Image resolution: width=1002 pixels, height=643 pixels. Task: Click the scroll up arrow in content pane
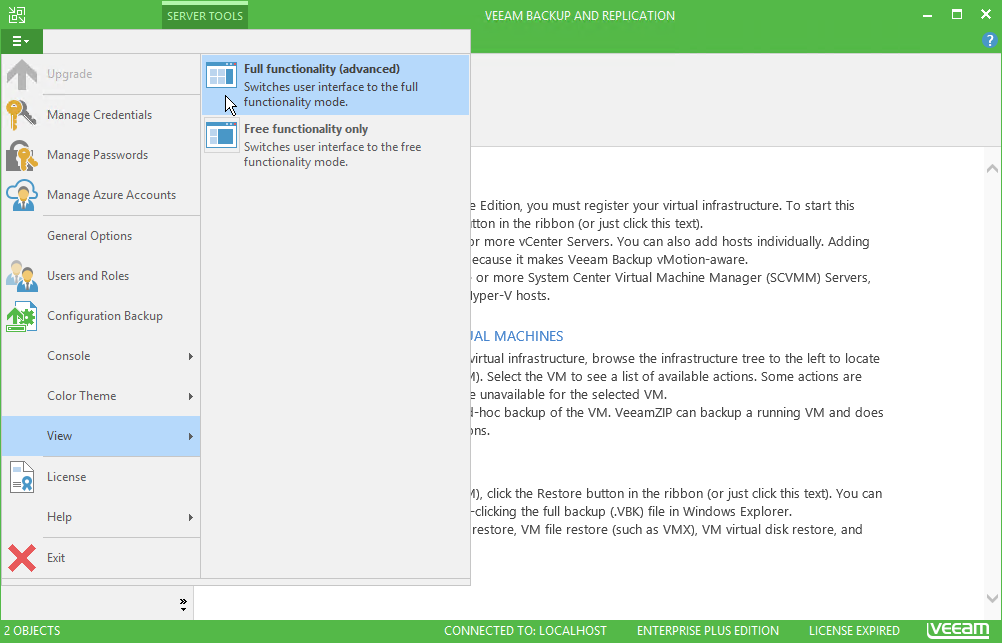pos(992,169)
